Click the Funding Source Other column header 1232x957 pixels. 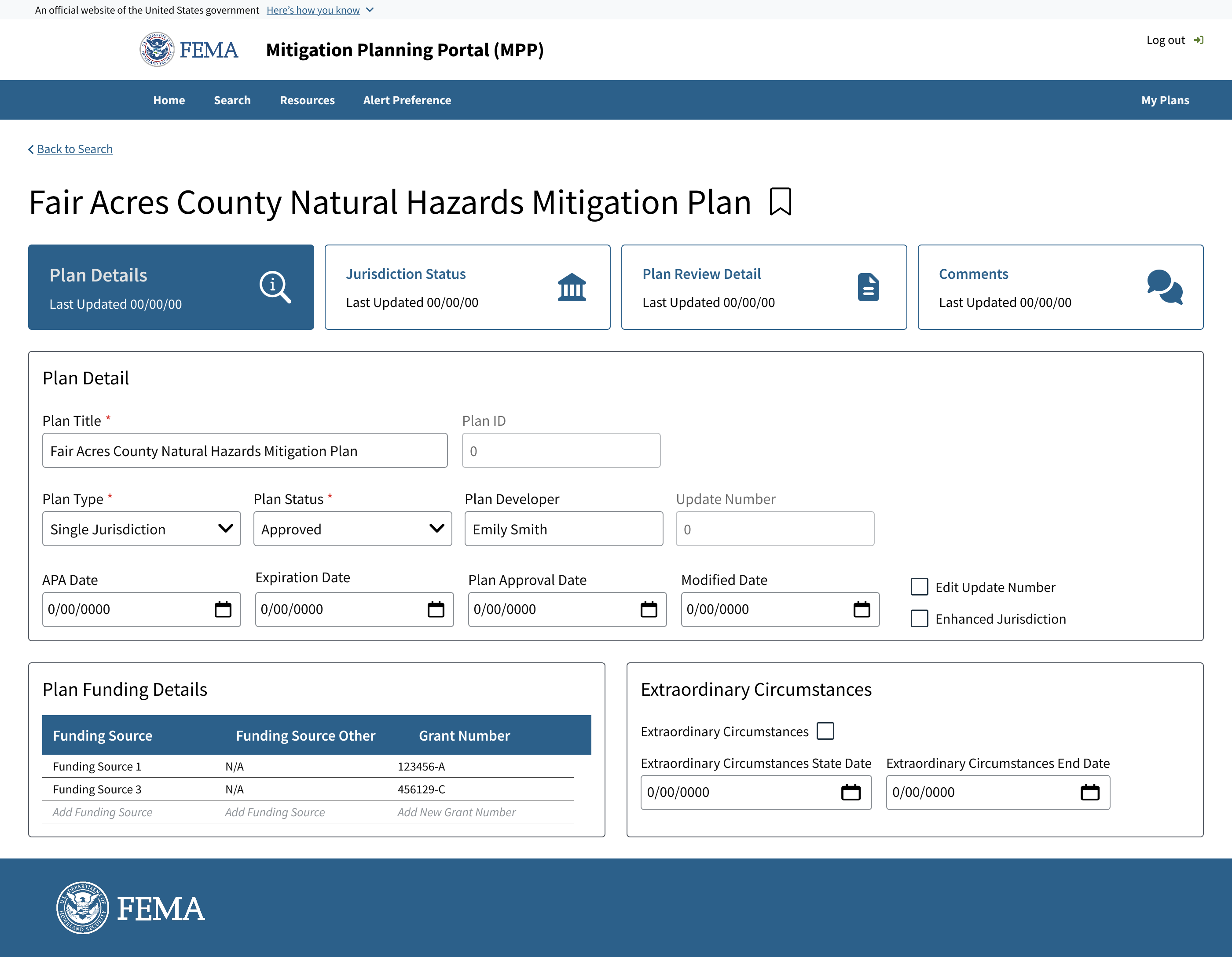coord(305,735)
